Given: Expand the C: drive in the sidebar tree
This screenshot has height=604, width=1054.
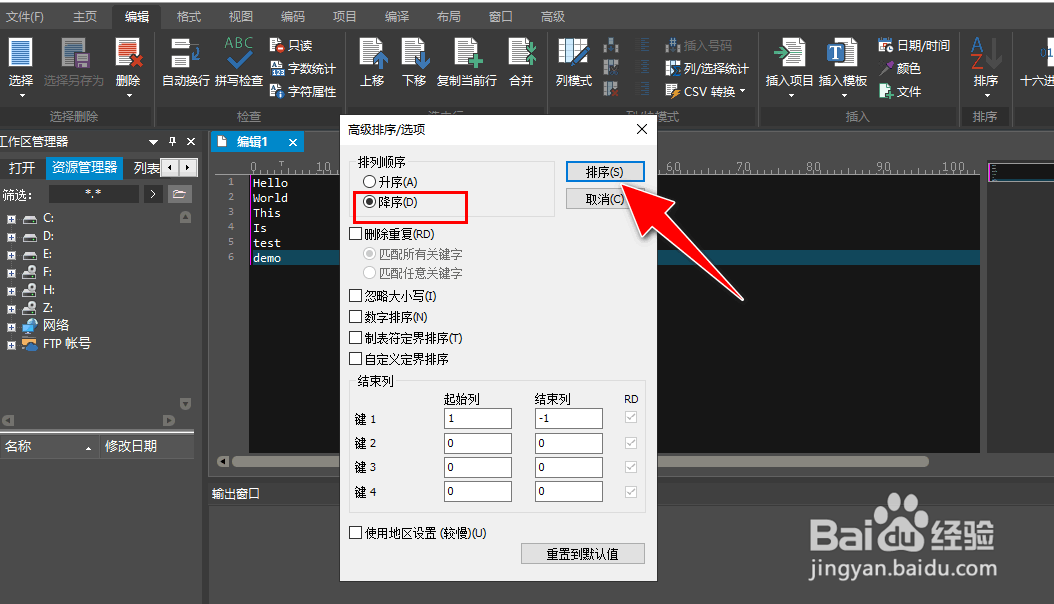Looking at the screenshot, I should pos(11,218).
